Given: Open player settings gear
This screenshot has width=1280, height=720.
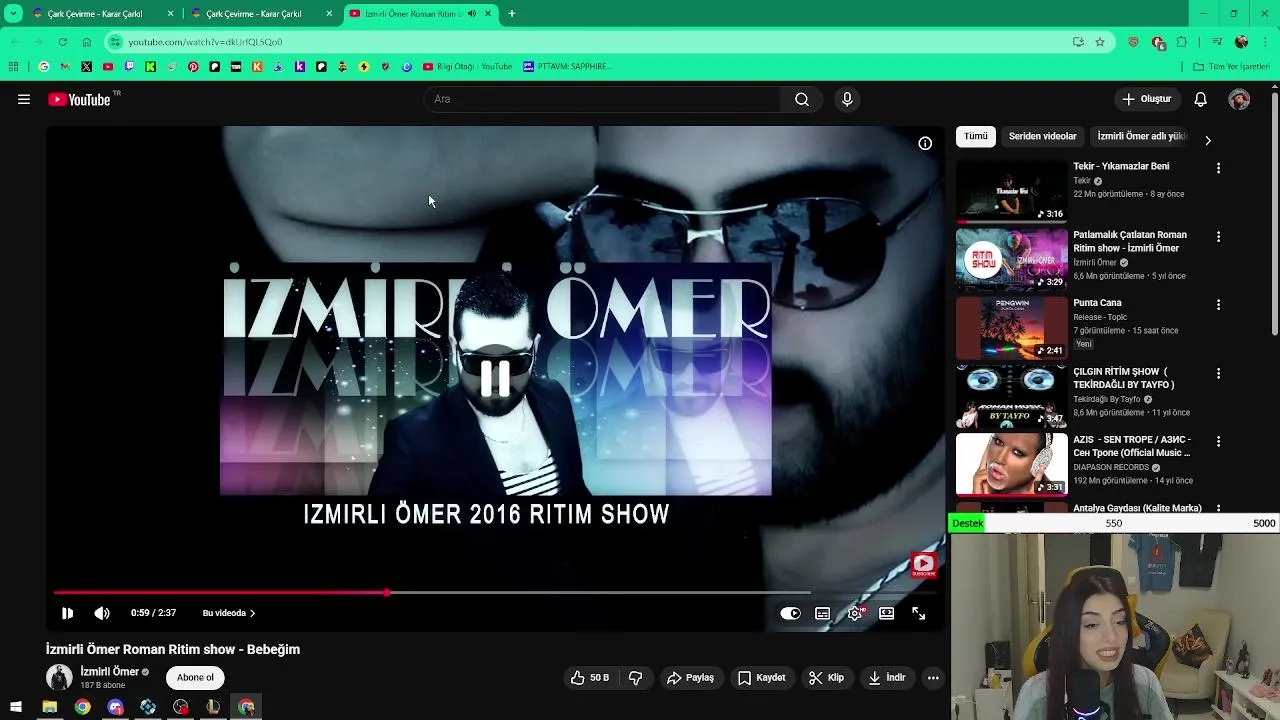Looking at the screenshot, I should coord(855,613).
